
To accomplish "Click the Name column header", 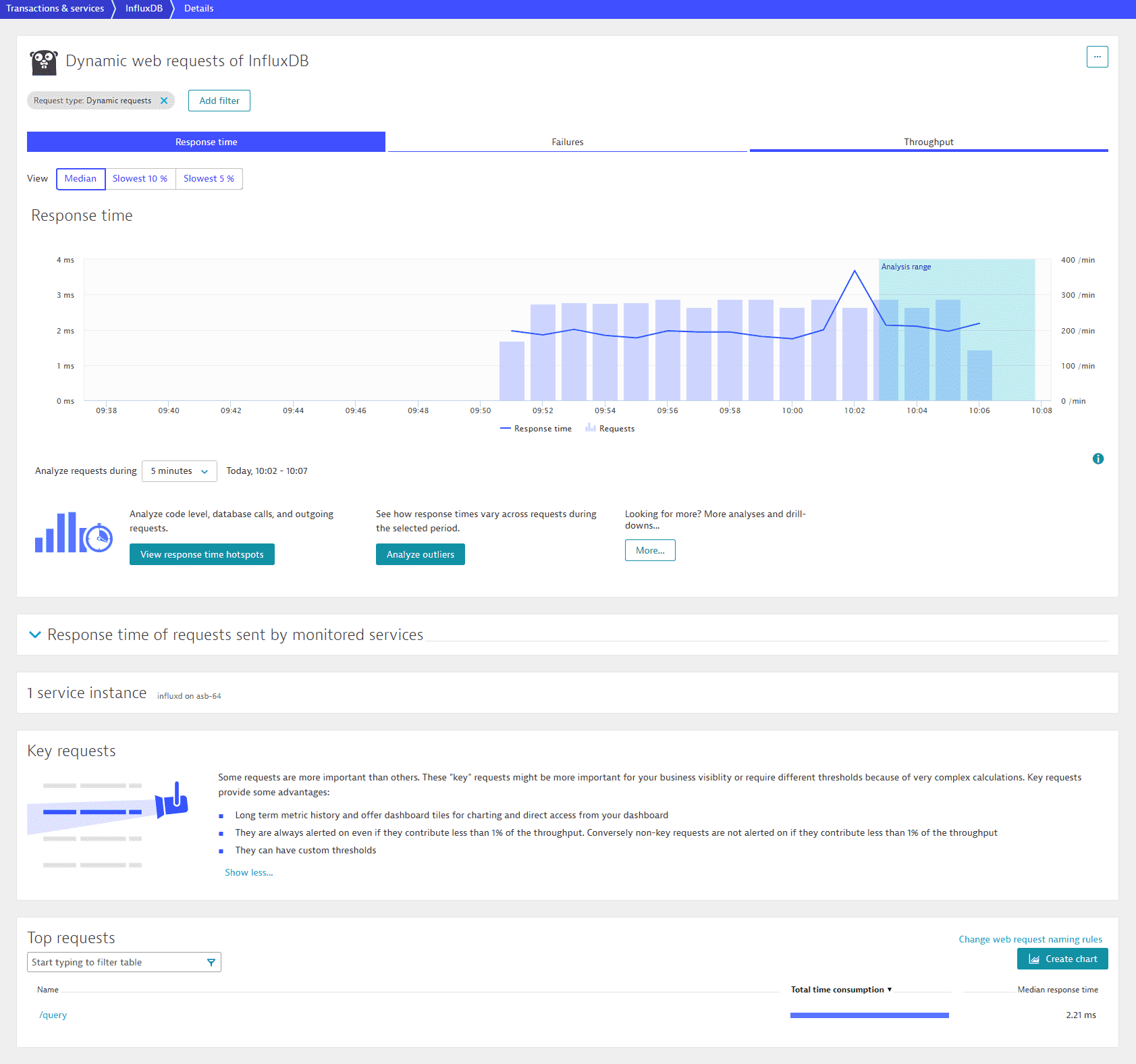I will click(48, 990).
